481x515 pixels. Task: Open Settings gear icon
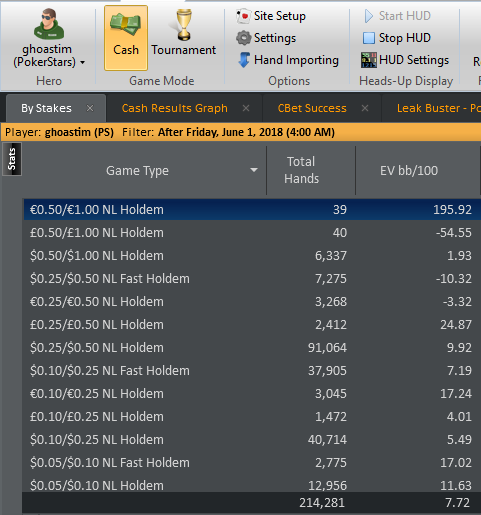(x=243, y=38)
